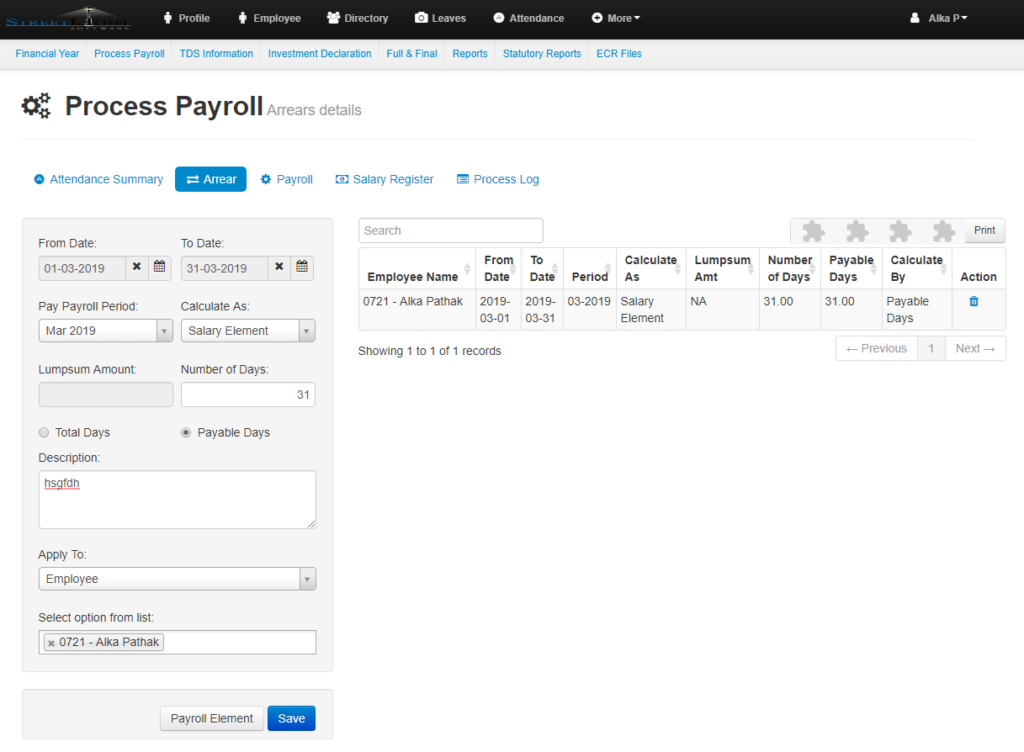1024x752 pixels.
Task: Open the From Date calendar picker icon
Action: pos(159,267)
